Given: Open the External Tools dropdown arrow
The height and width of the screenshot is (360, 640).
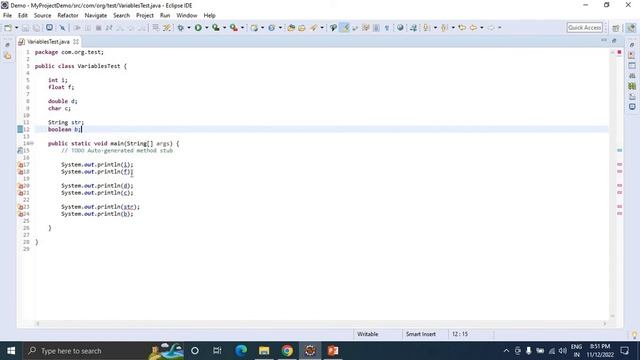Looking at the screenshot, I should pyautogui.click(x=242, y=28).
